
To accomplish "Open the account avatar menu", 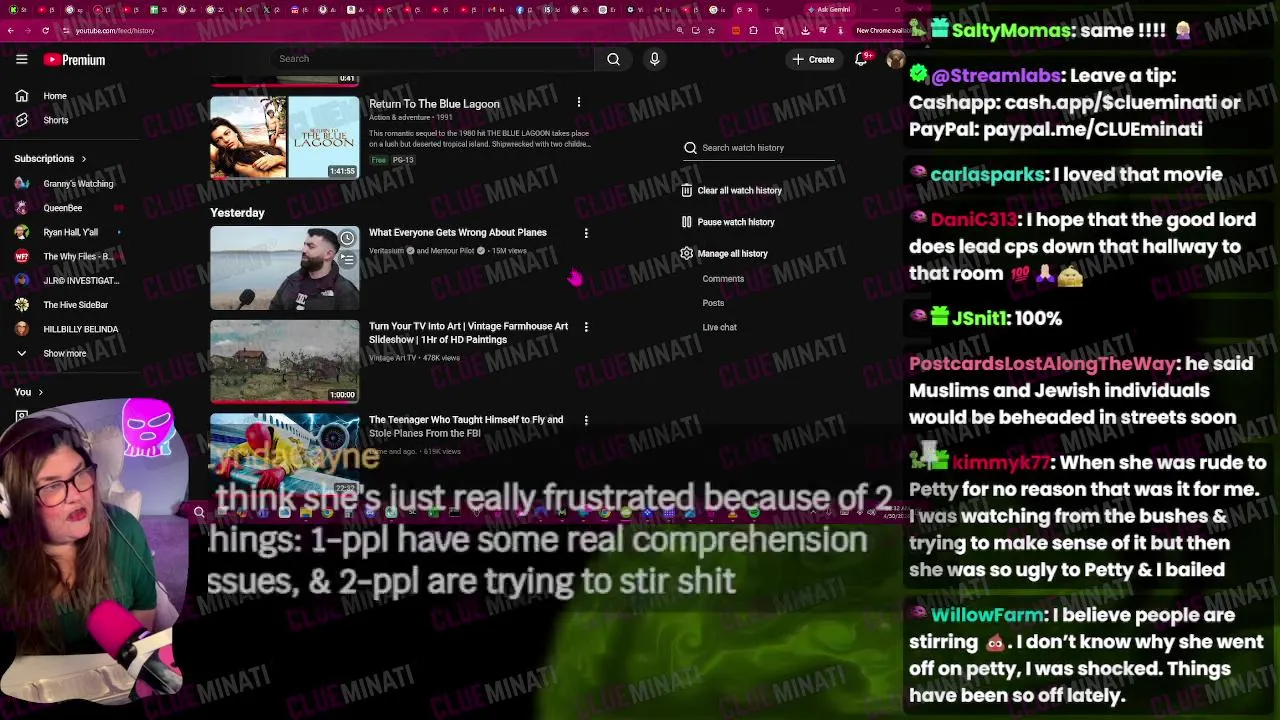I will [x=895, y=59].
